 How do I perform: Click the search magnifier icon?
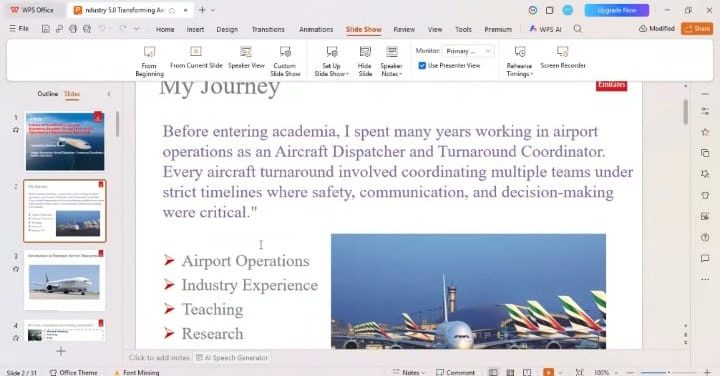578,28
